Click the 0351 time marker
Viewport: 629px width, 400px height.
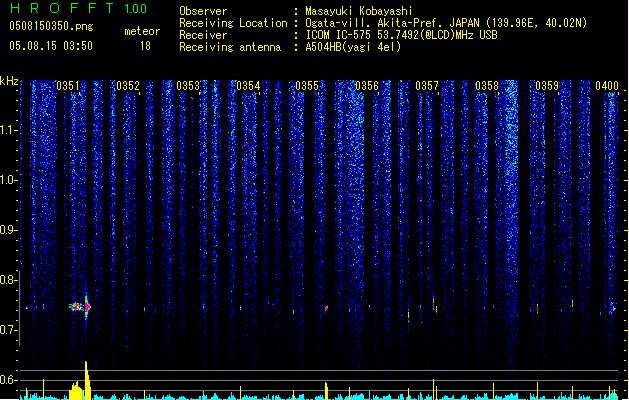[68, 86]
